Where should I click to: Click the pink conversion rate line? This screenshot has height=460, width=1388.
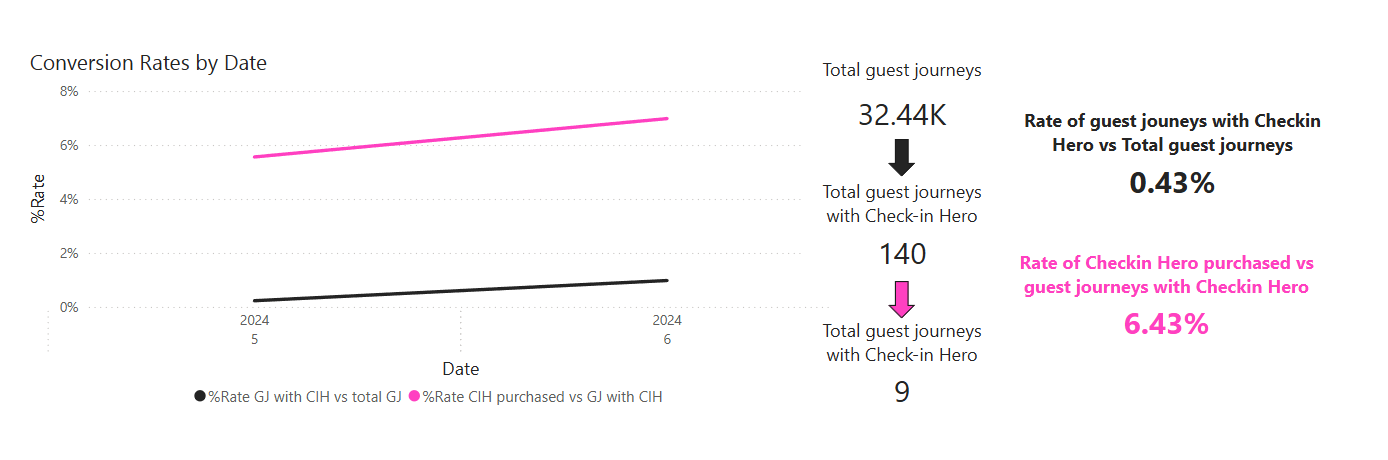460,138
